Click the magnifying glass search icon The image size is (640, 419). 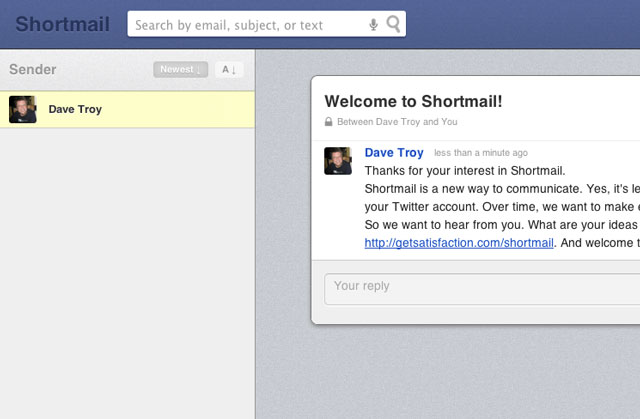click(393, 25)
